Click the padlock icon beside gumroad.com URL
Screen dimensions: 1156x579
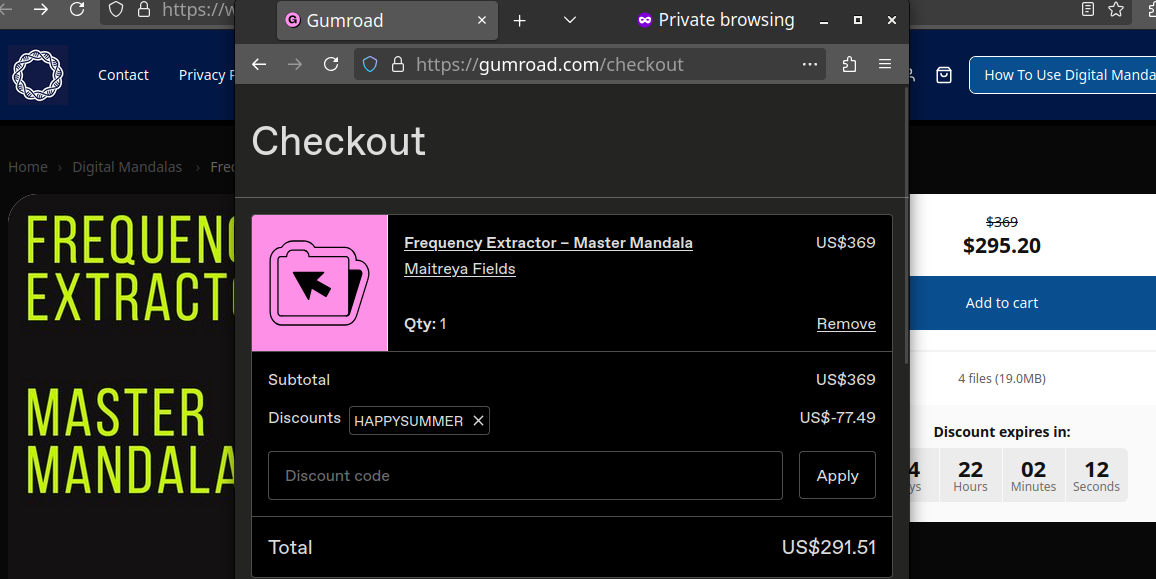coord(397,64)
